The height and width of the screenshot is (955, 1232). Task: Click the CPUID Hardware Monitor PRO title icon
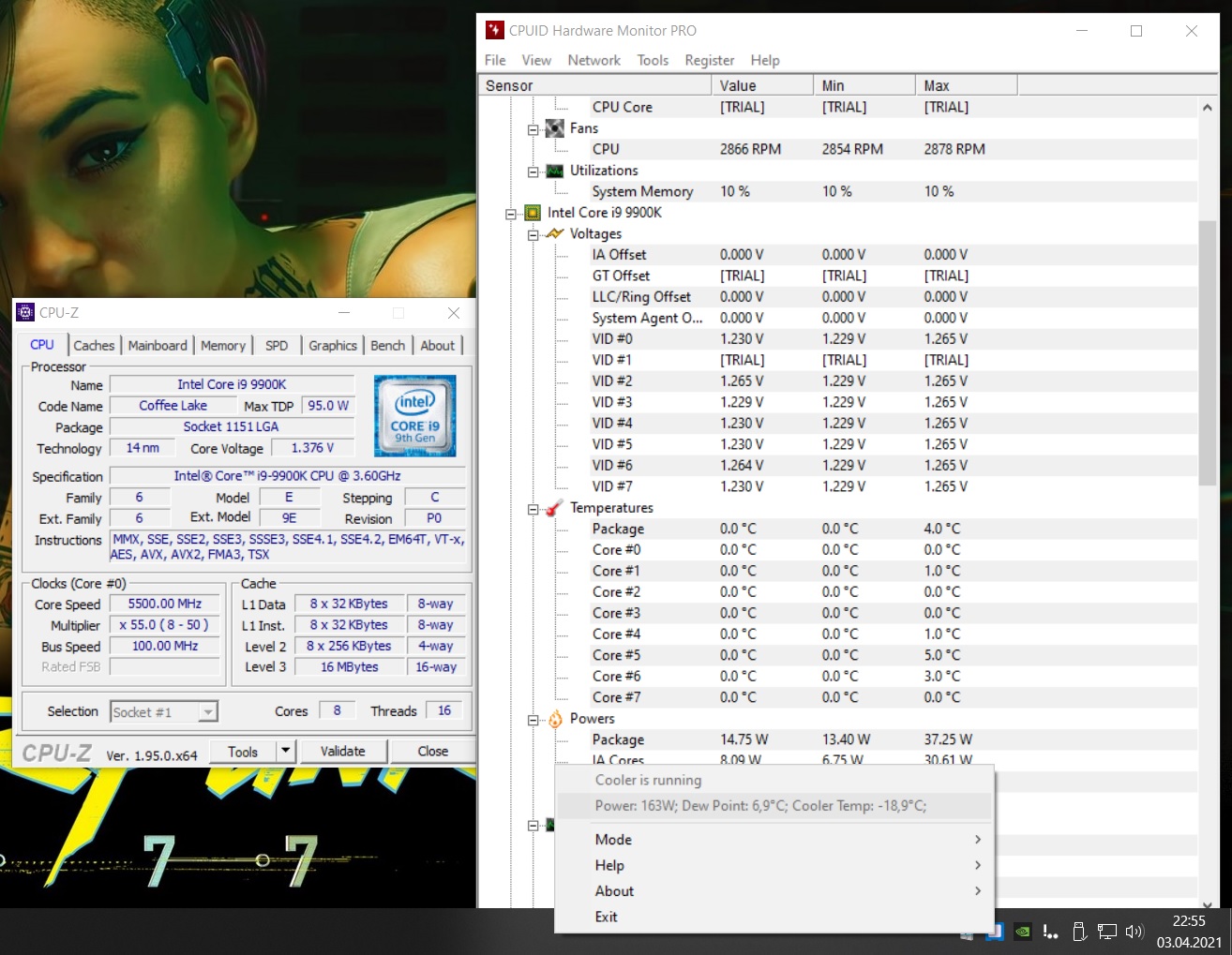coord(494,30)
